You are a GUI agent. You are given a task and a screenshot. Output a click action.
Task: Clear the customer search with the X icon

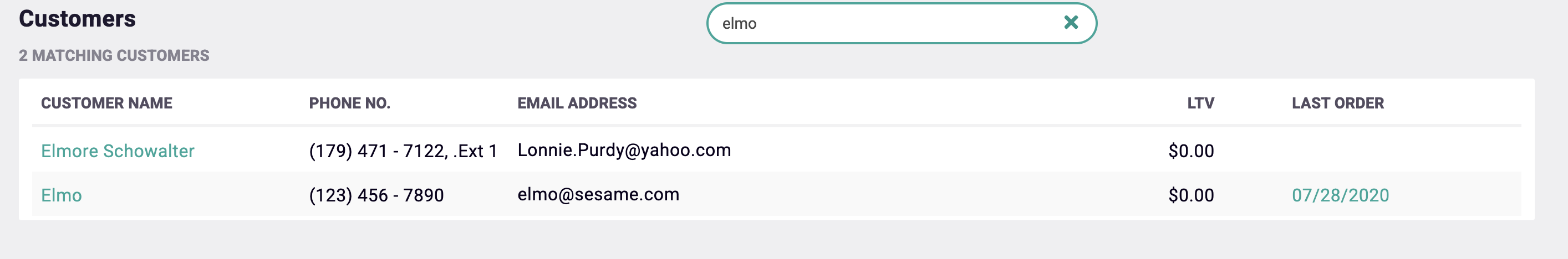(x=1071, y=23)
